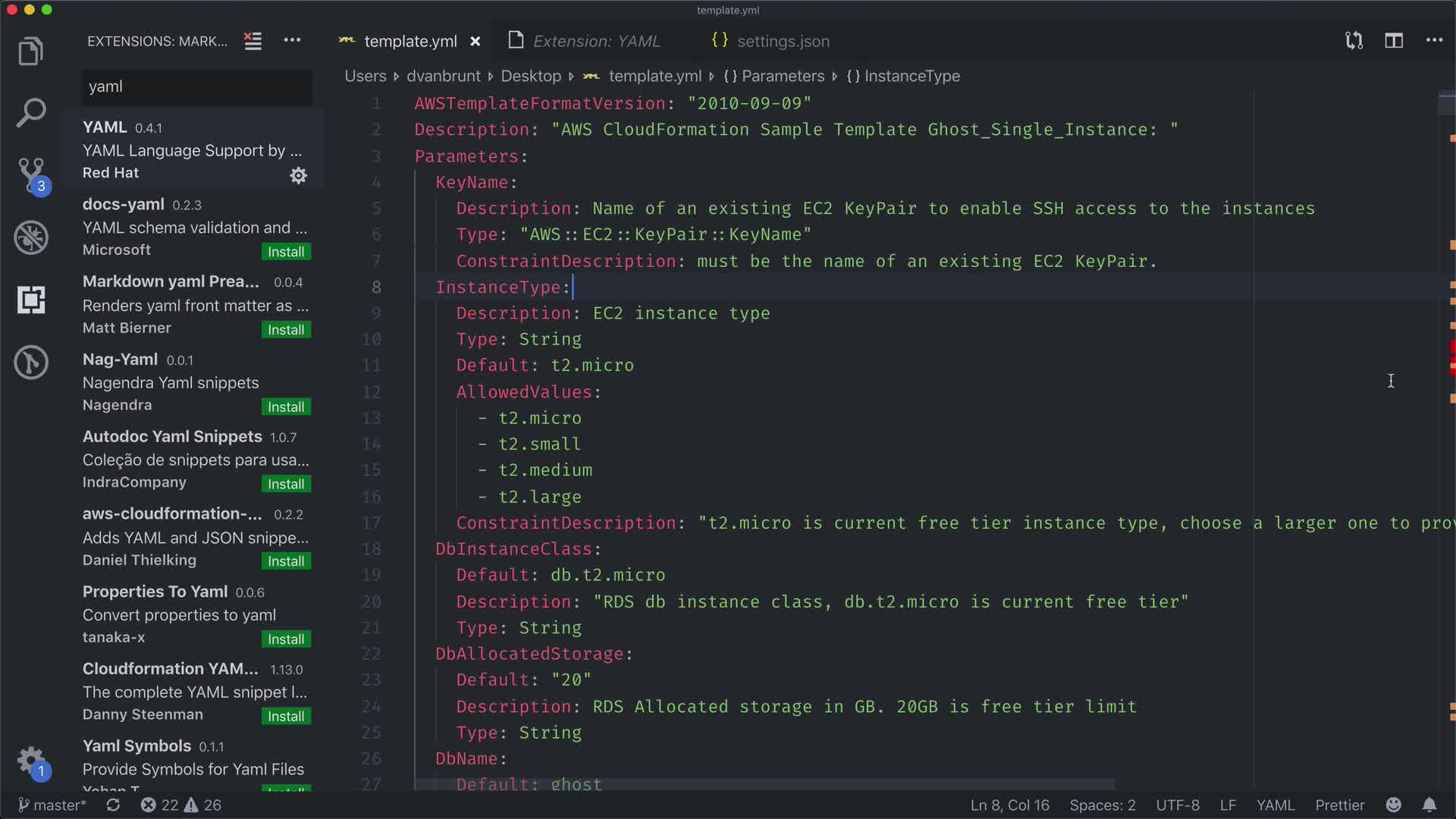The image size is (1456, 819).
Task: Open the YAML extension's manage gear
Action: click(x=299, y=175)
